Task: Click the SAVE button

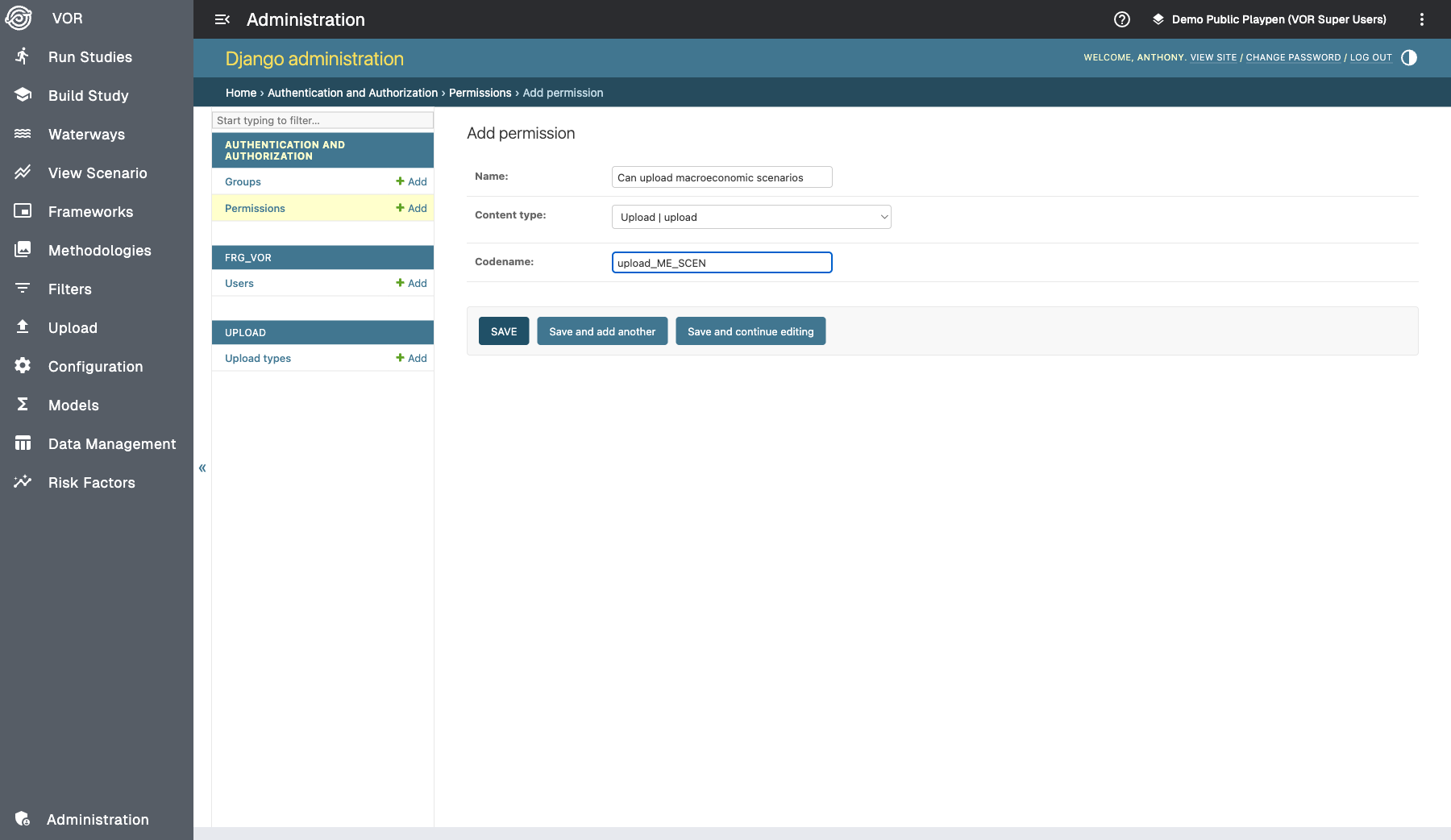Action: click(504, 331)
